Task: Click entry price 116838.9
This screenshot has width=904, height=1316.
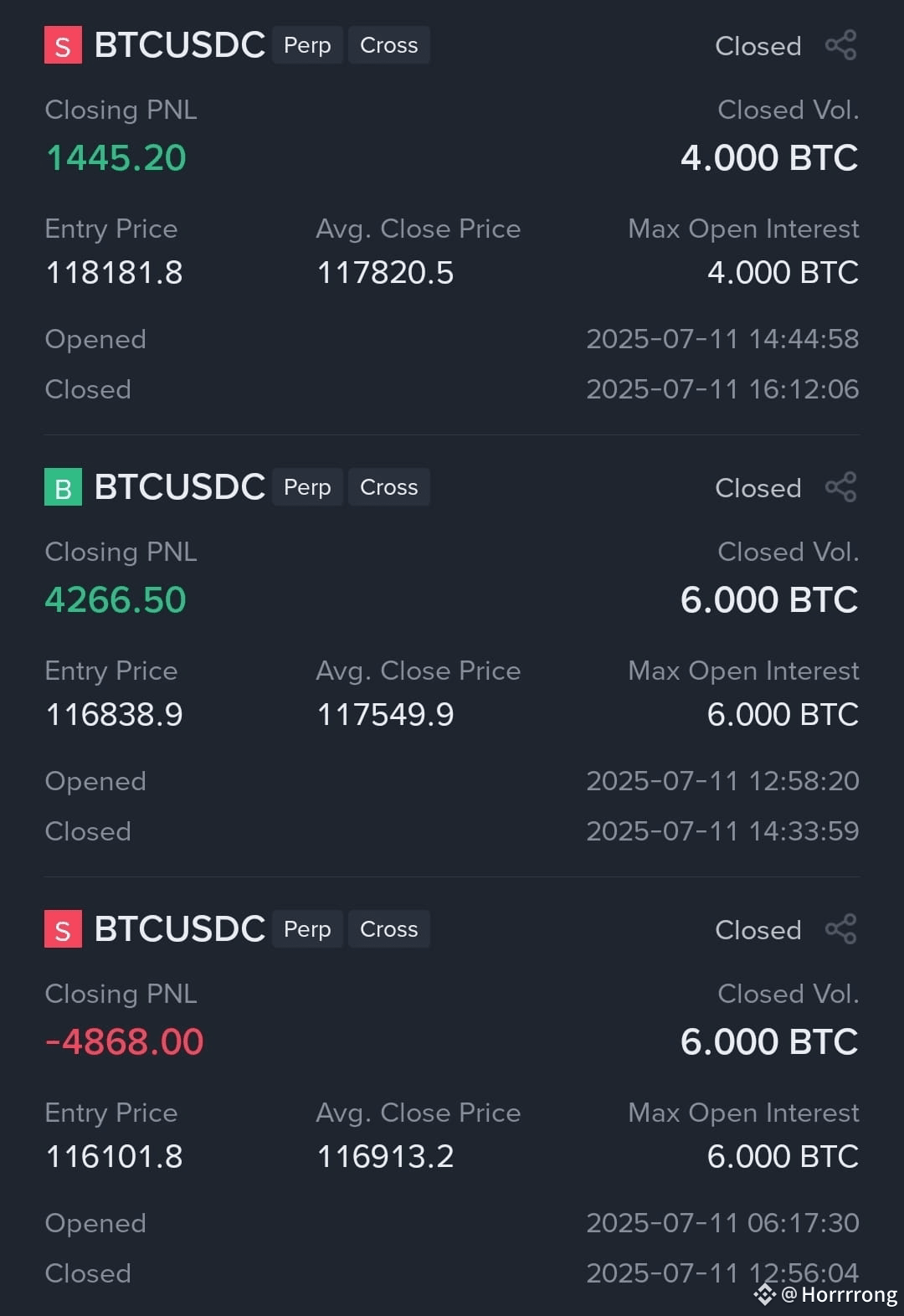Action: coord(114,715)
